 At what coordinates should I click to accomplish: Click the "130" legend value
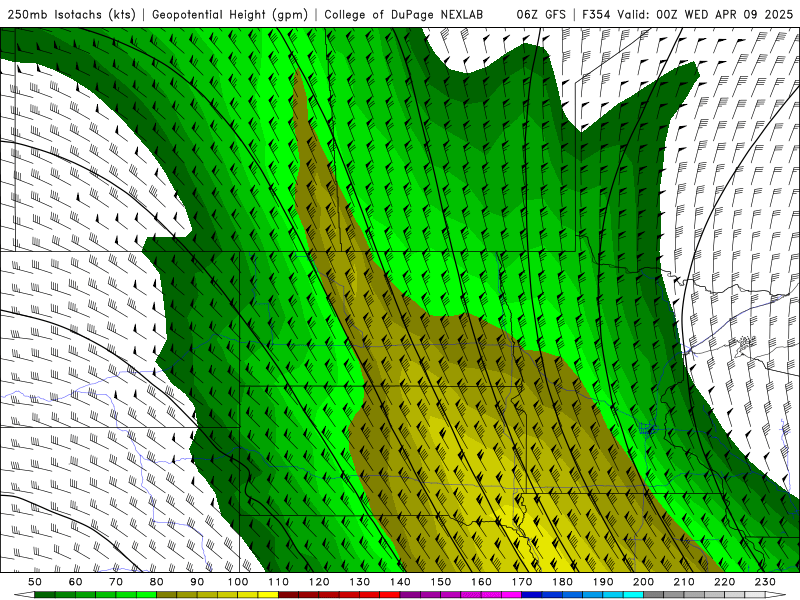pyautogui.click(x=360, y=582)
